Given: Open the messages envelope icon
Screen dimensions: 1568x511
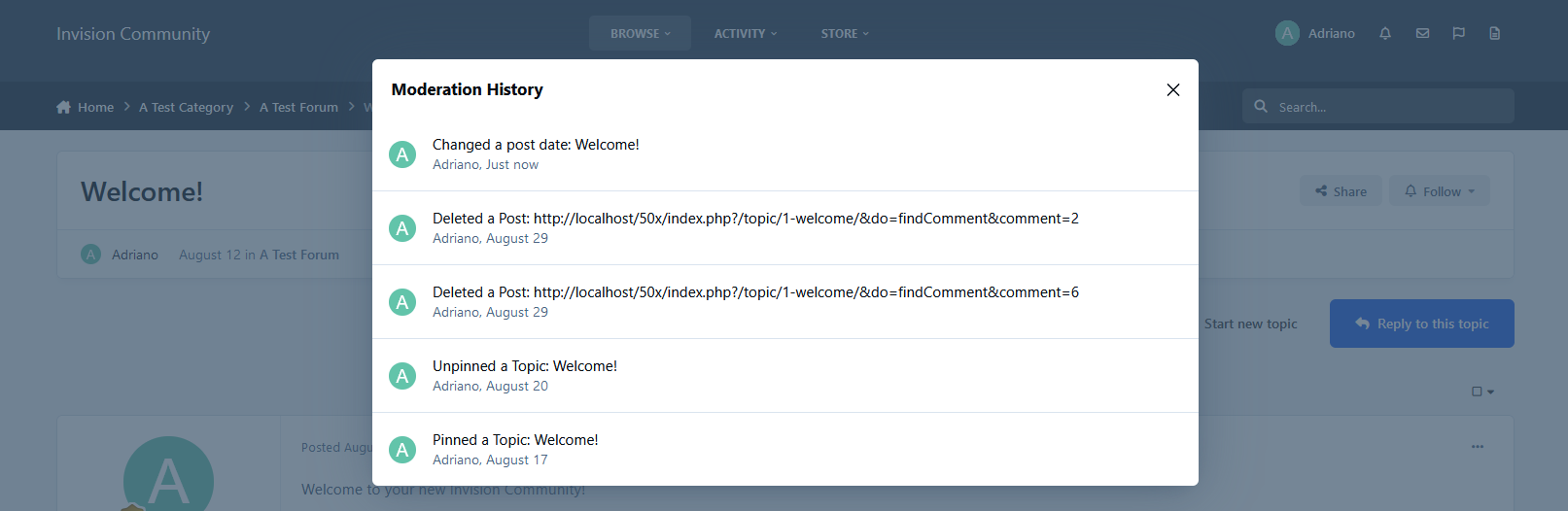Looking at the screenshot, I should tap(1422, 33).
